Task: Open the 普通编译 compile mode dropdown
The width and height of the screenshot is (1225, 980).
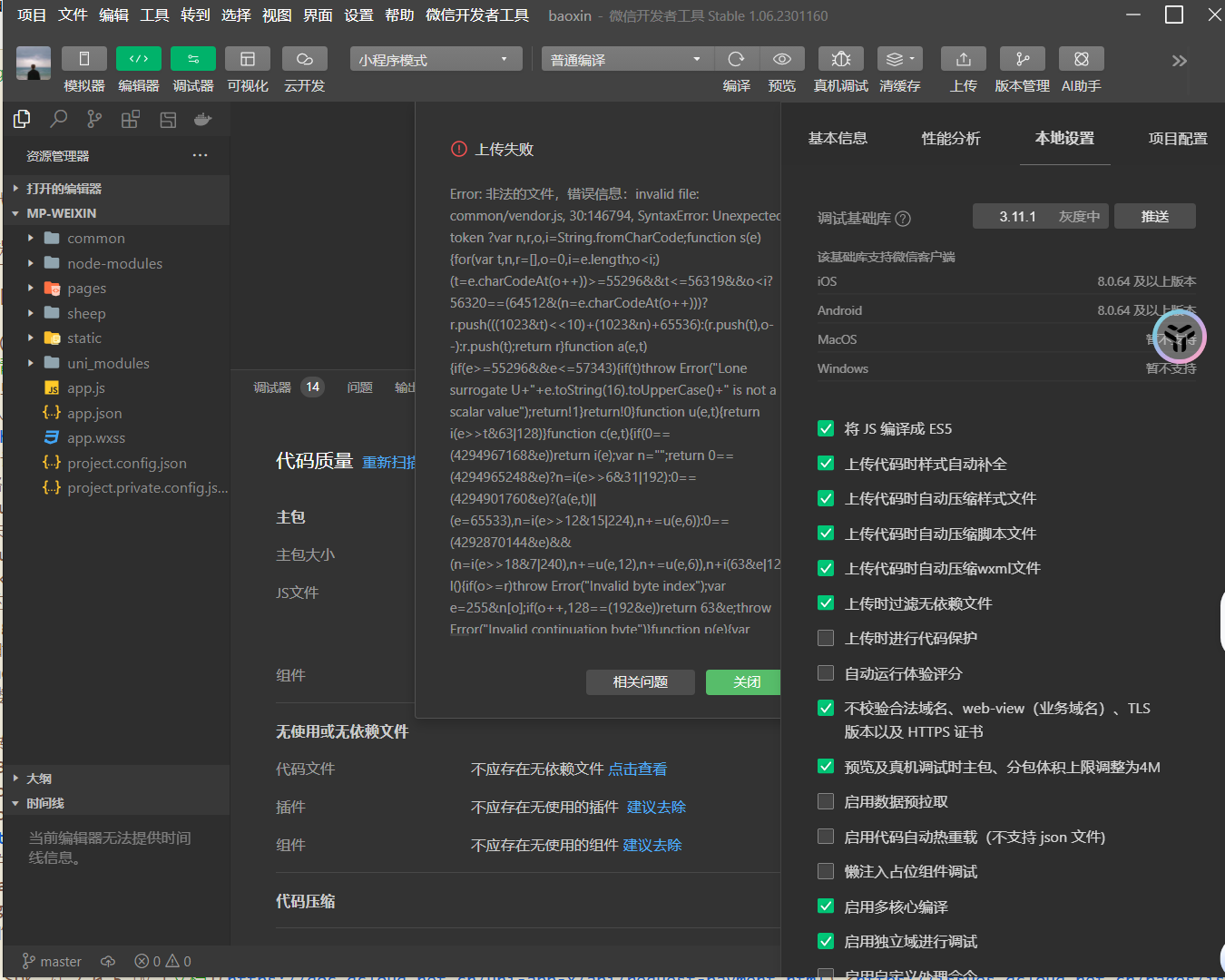Action: click(x=627, y=59)
